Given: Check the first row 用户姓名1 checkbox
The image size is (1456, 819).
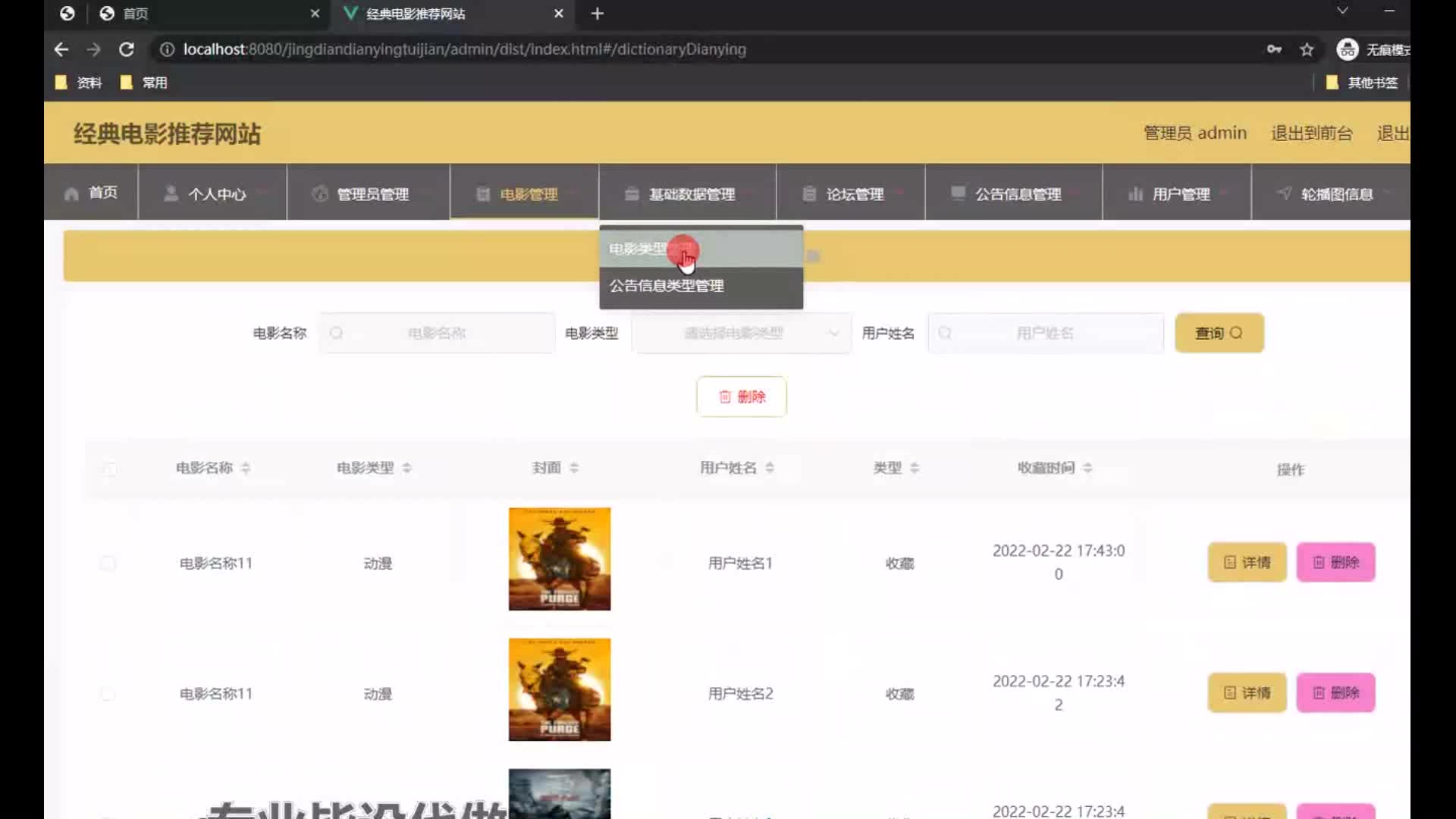Looking at the screenshot, I should 108,563.
